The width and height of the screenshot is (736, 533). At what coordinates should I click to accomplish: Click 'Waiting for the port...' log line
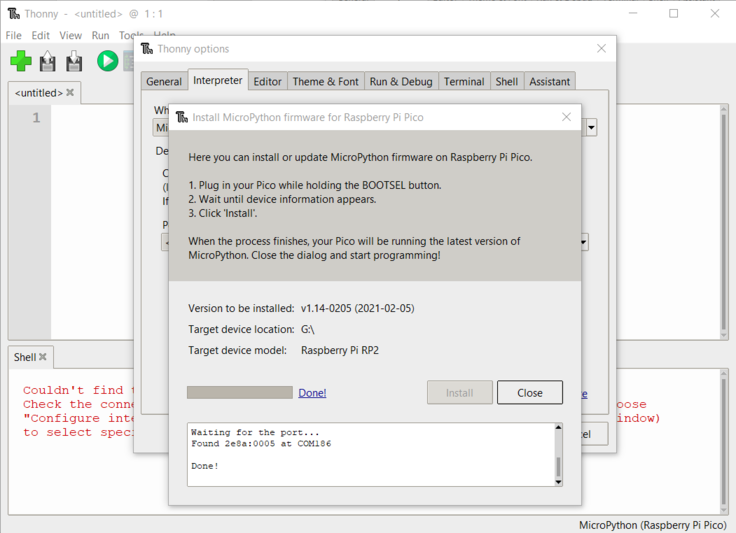pos(255,432)
